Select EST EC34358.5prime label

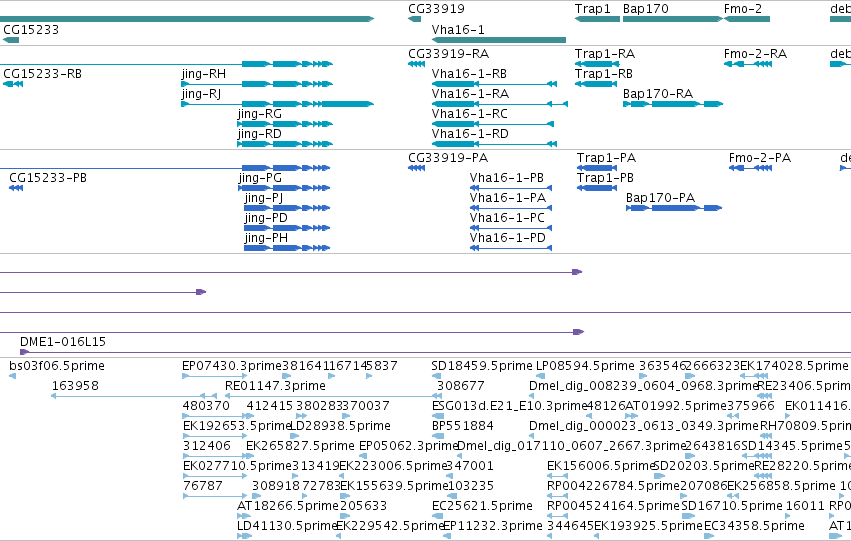click(x=754, y=526)
